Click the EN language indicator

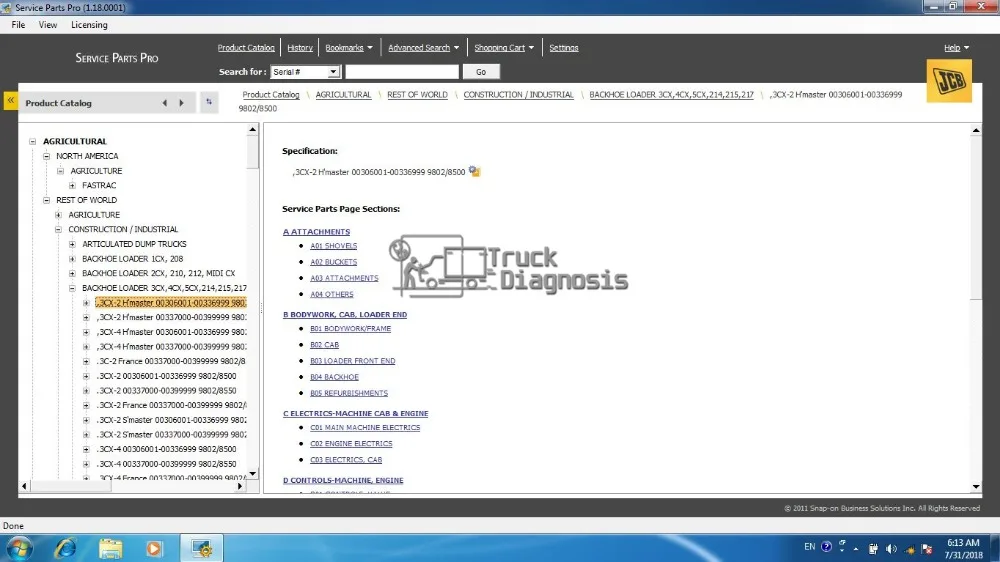pyautogui.click(x=809, y=547)
